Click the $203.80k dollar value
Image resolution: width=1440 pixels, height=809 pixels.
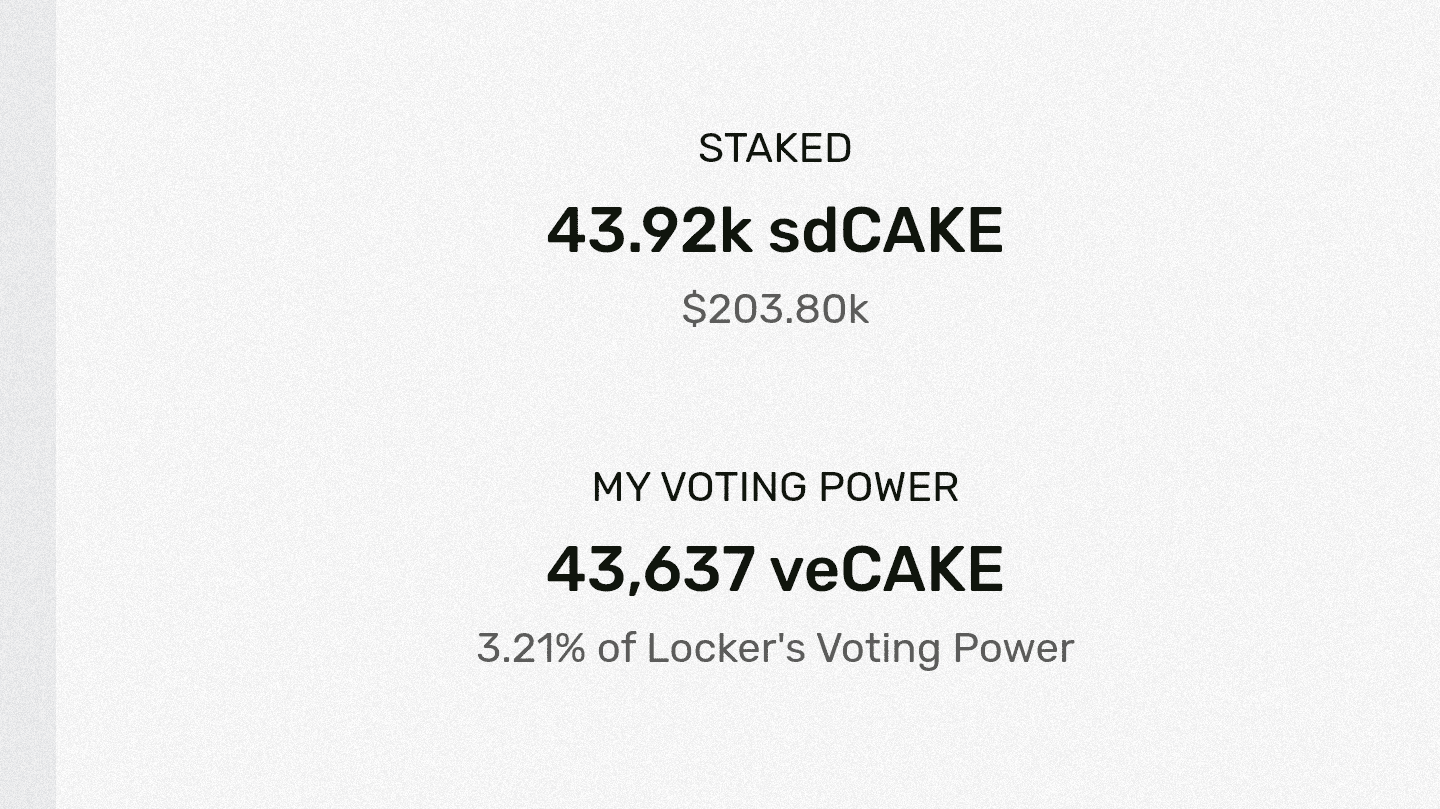[775, 310]
